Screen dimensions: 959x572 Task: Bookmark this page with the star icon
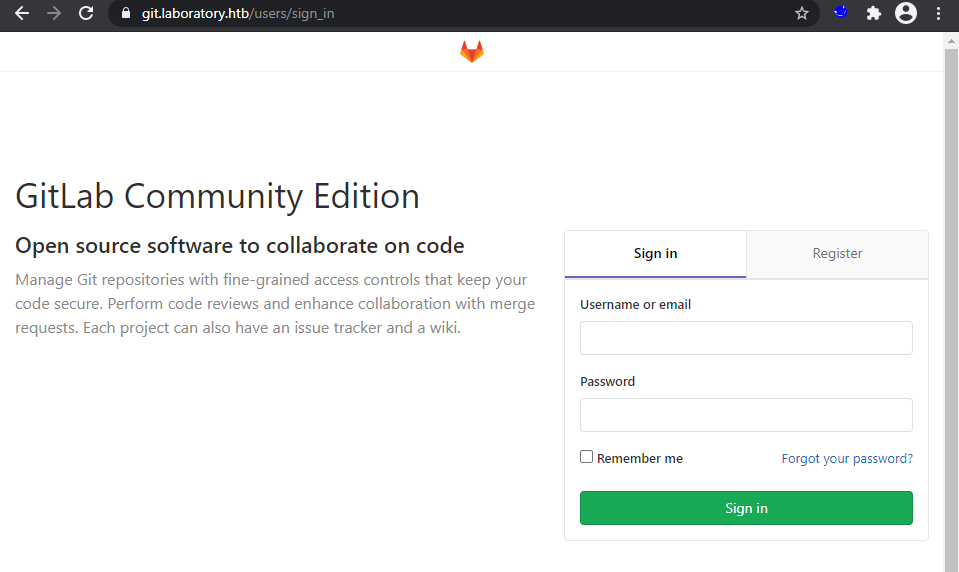point(801,14)
